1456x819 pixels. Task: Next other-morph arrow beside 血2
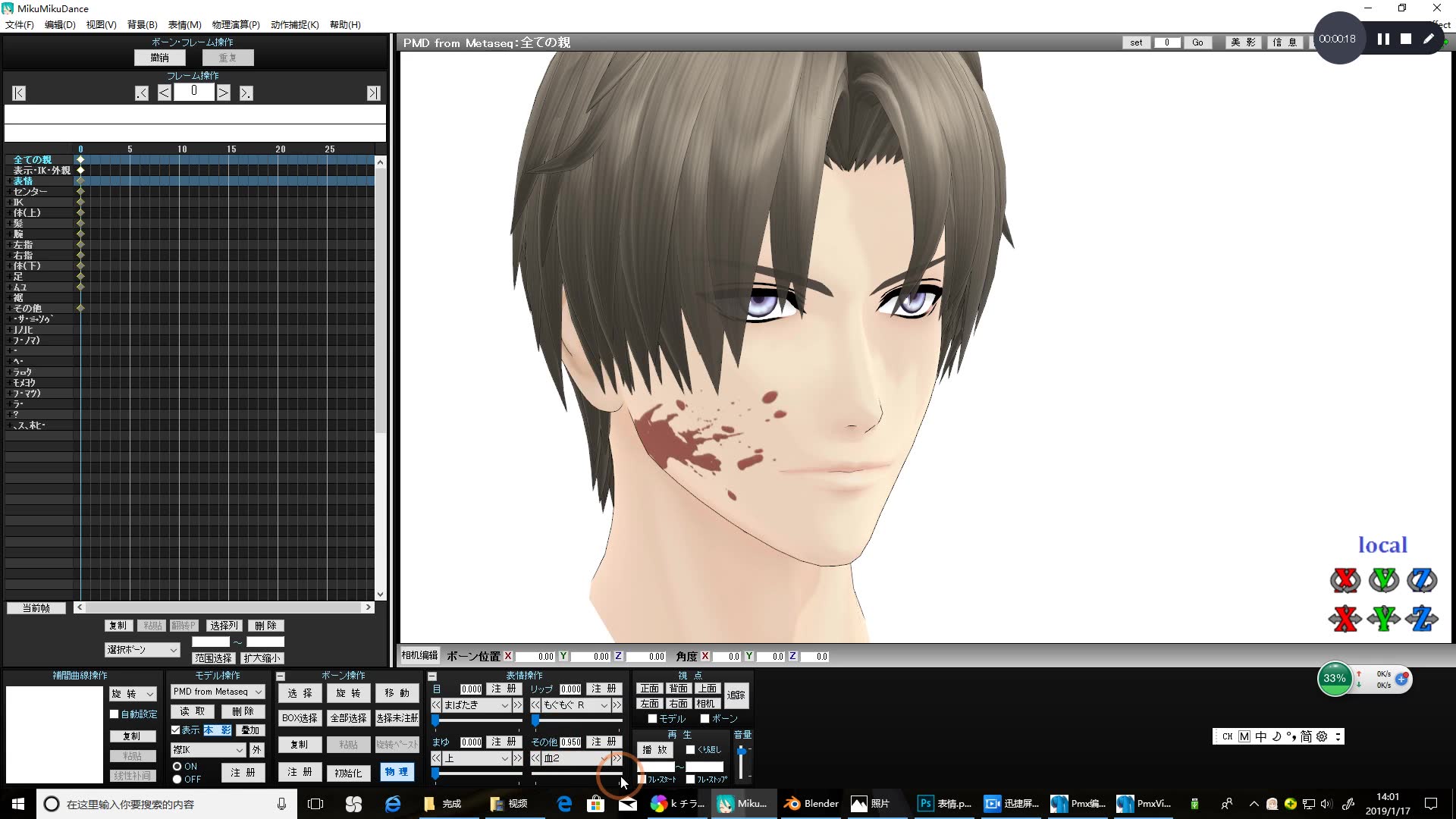click(617, 758)
